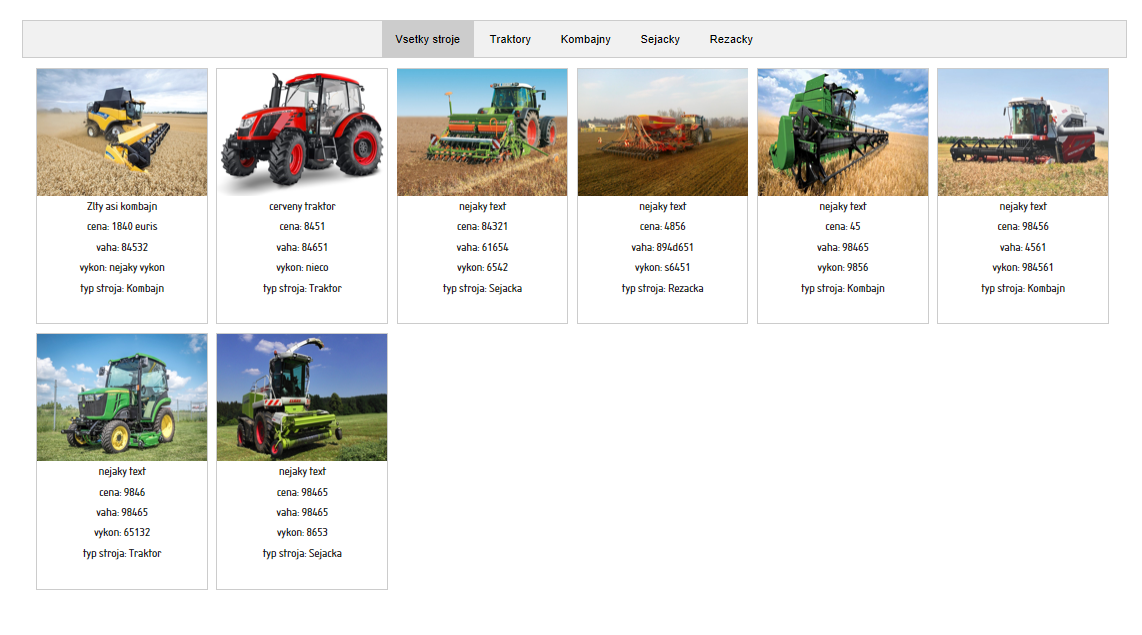Click the text vykon: 6542

482,267
